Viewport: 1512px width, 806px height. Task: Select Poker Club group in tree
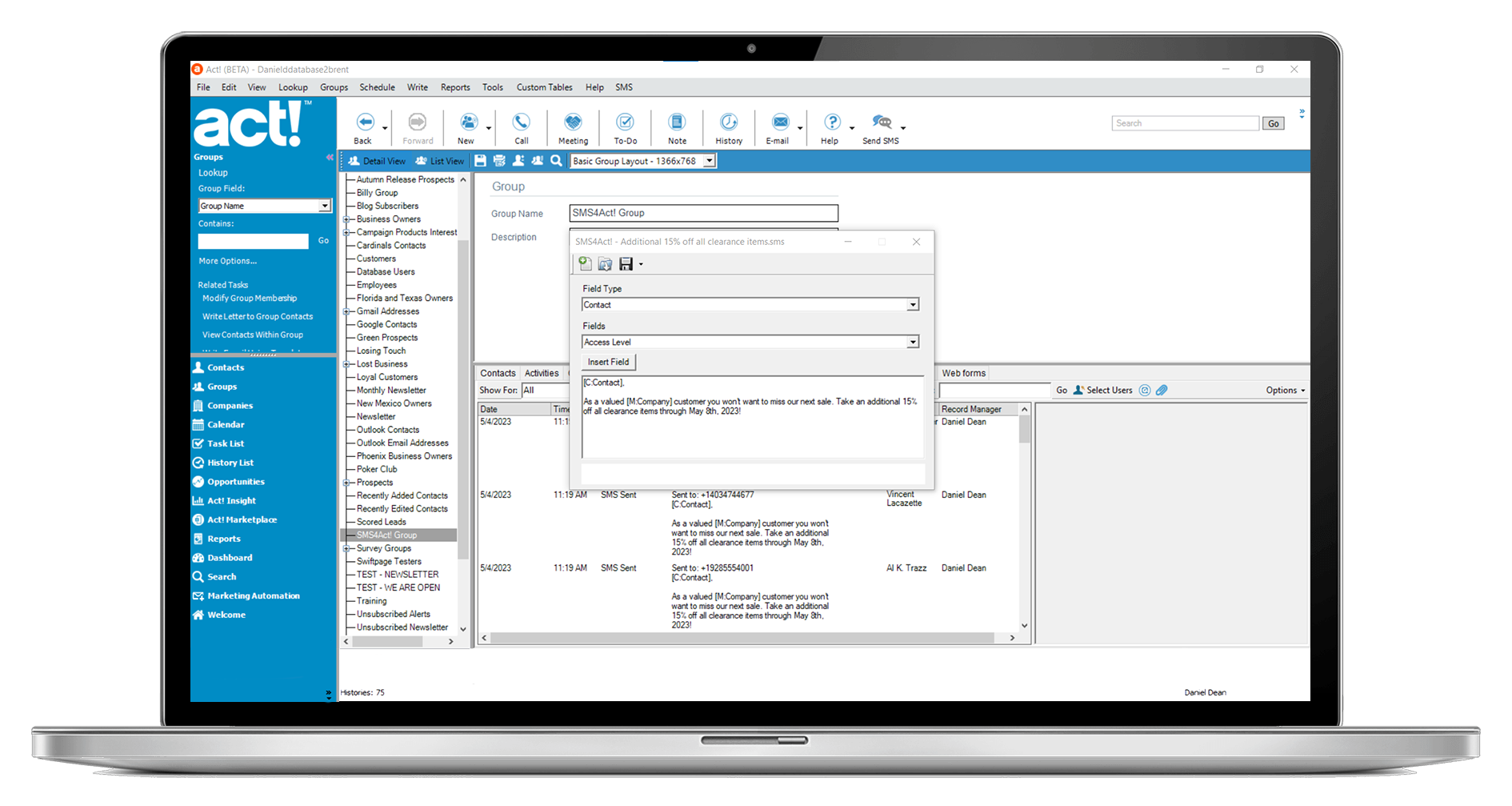coord(377,469)
